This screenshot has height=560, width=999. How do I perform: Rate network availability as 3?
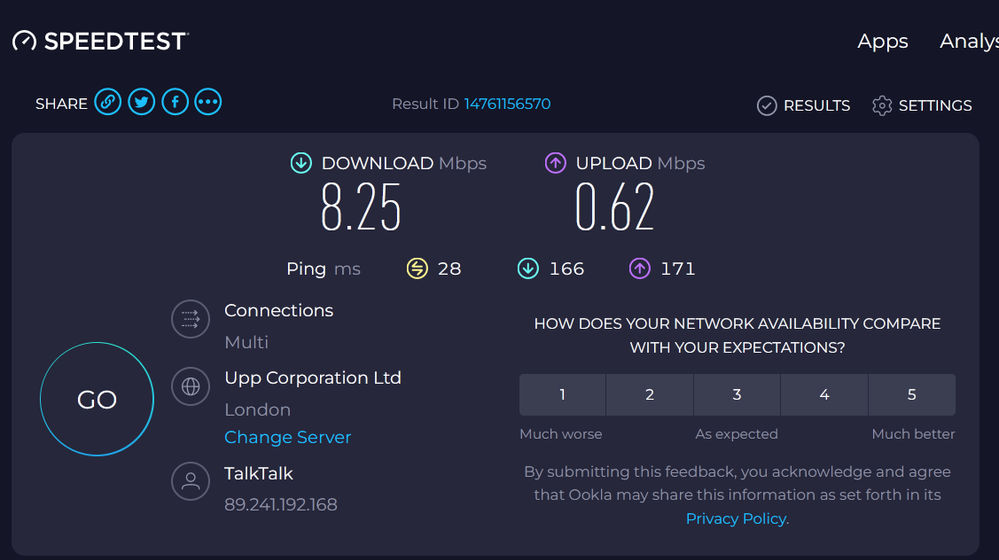[x=737, y=394]
